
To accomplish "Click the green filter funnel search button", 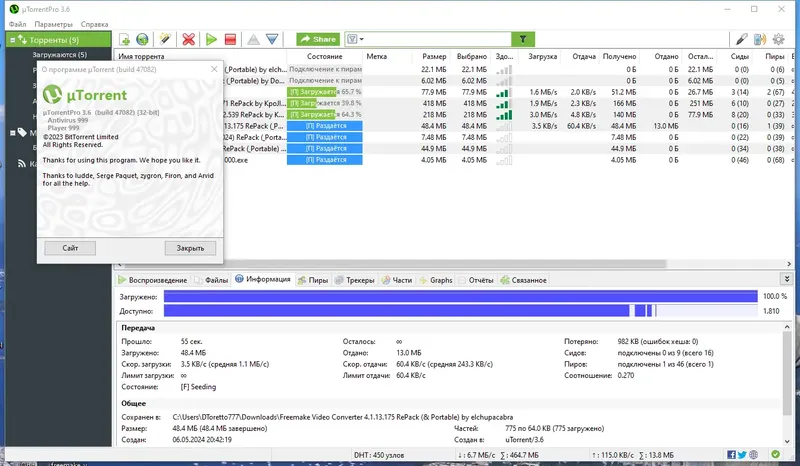I will click(x=523, y=39).
